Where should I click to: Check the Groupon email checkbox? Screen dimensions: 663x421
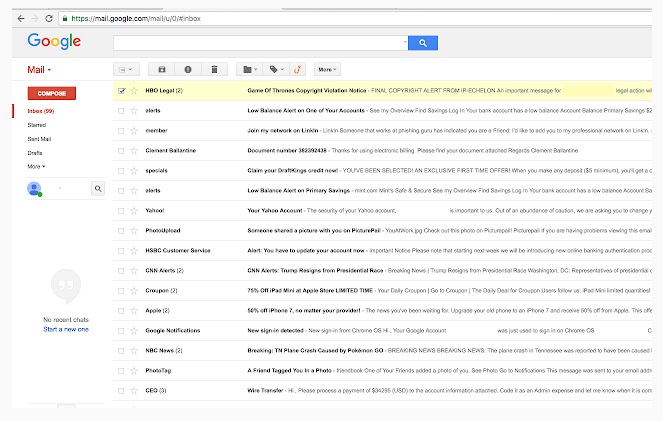pyautogui.click(x=121, y=291)
